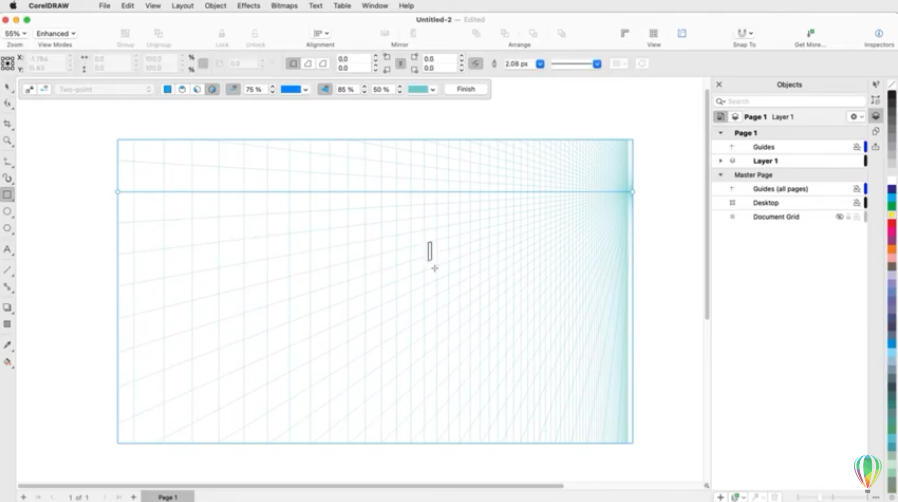Click the Finish button

(x=466, y=89)
